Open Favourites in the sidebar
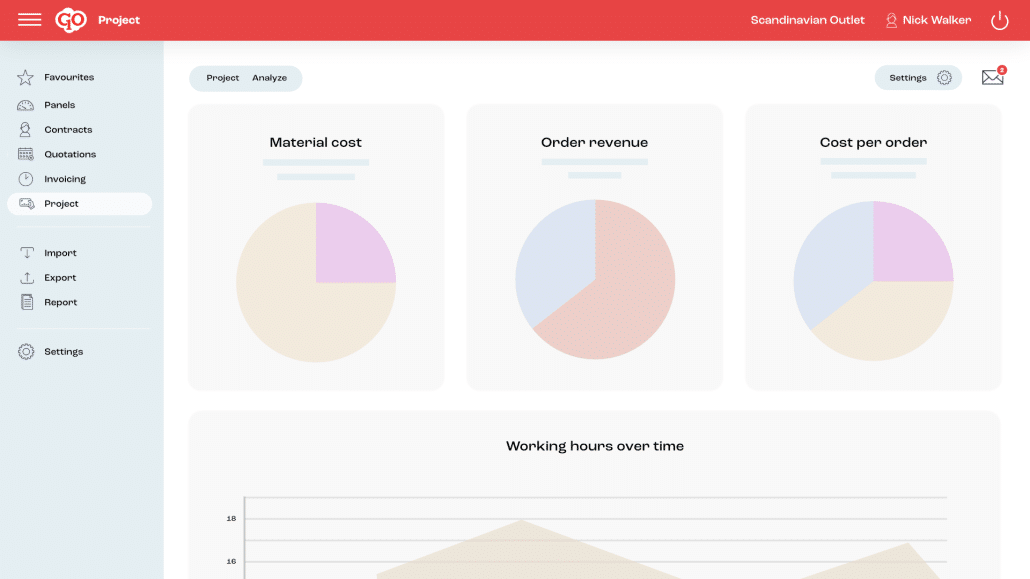 (69, 78)
